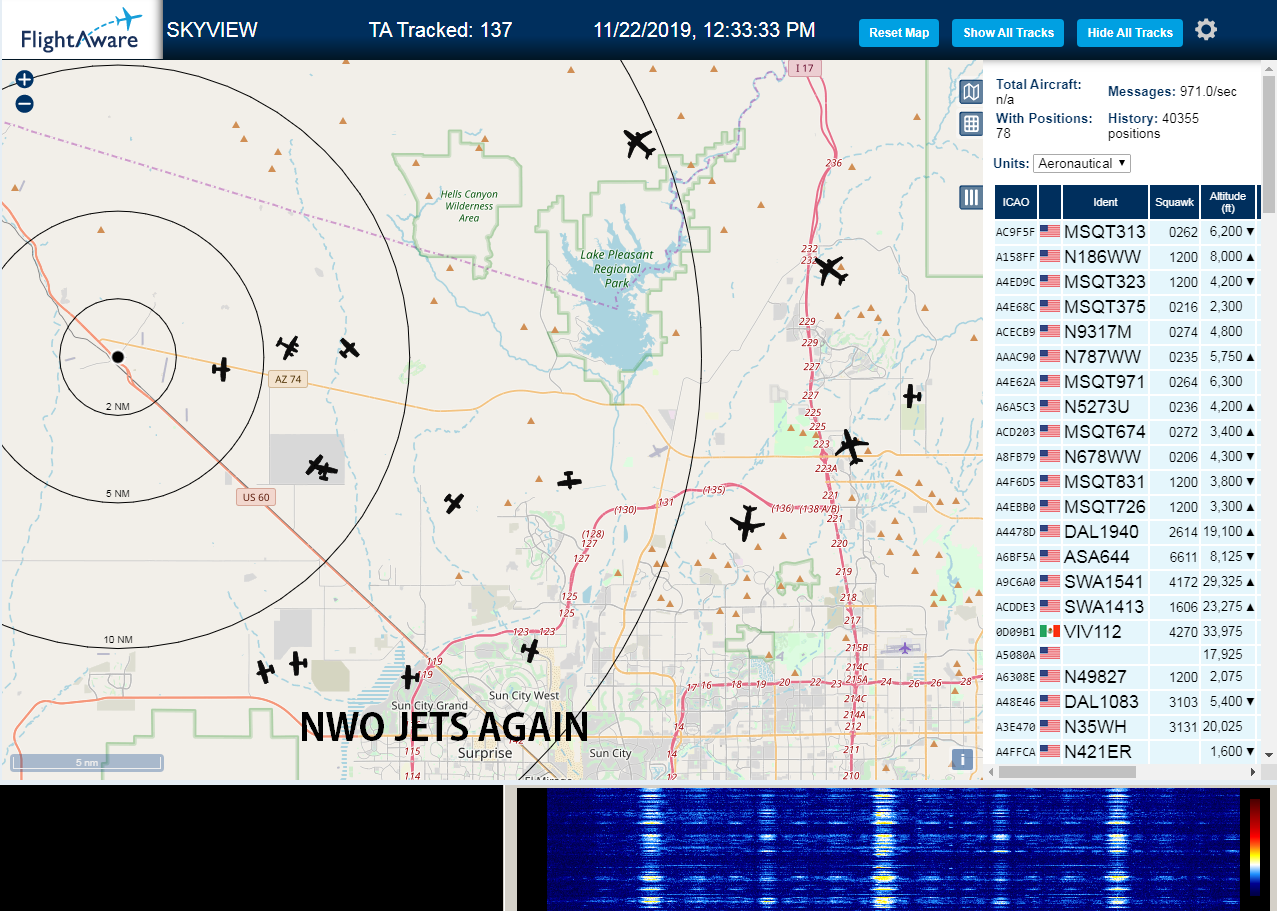This screenshot has width=1277, height=911.
Task: Click the US 60 highway label
Action: (x=258, y=497)
